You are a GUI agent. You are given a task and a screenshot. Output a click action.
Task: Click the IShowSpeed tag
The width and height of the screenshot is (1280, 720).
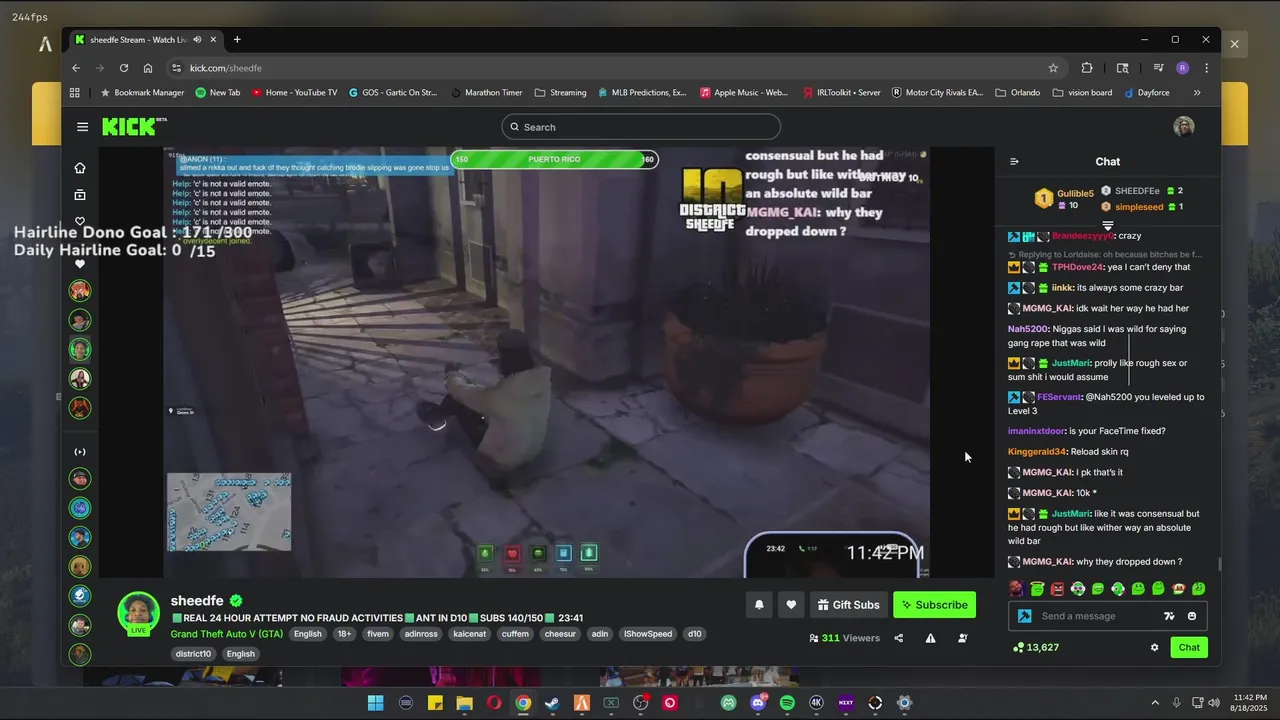point(648,634)
